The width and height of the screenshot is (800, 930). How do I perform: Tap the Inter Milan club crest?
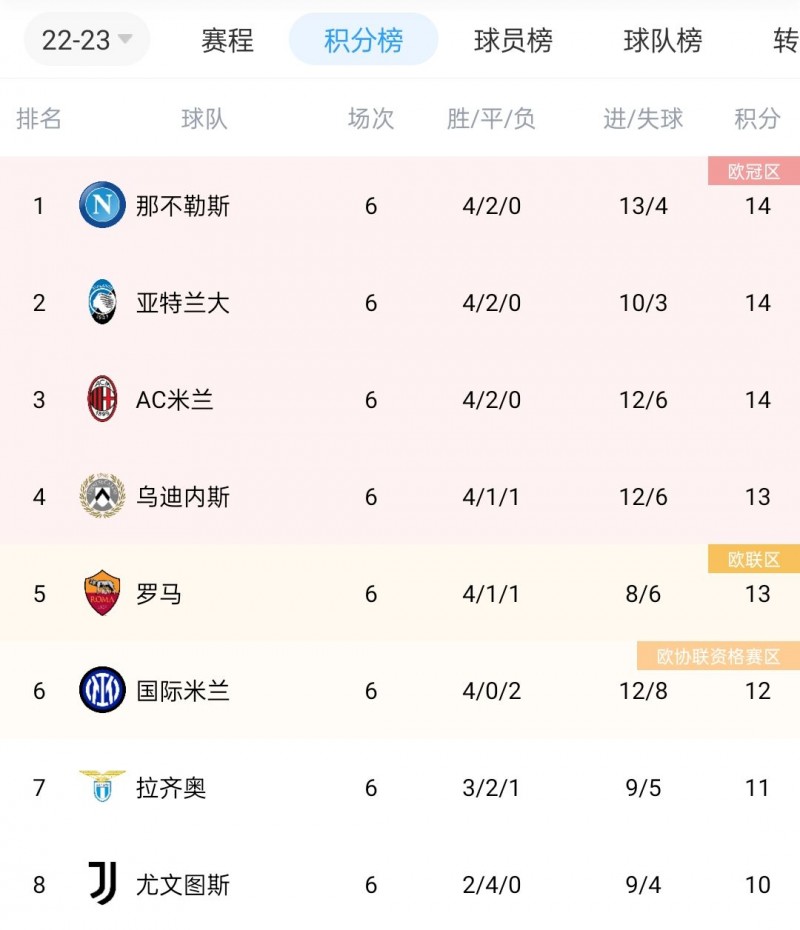pyautogui.click(x=102, y=691)
